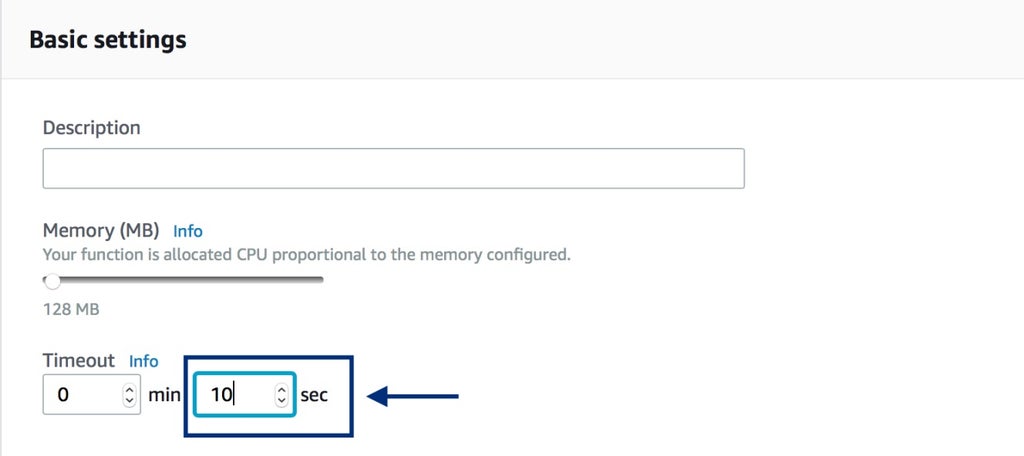
Task: Focus the Timeout minutes field
Action: (x=78, y=394)
